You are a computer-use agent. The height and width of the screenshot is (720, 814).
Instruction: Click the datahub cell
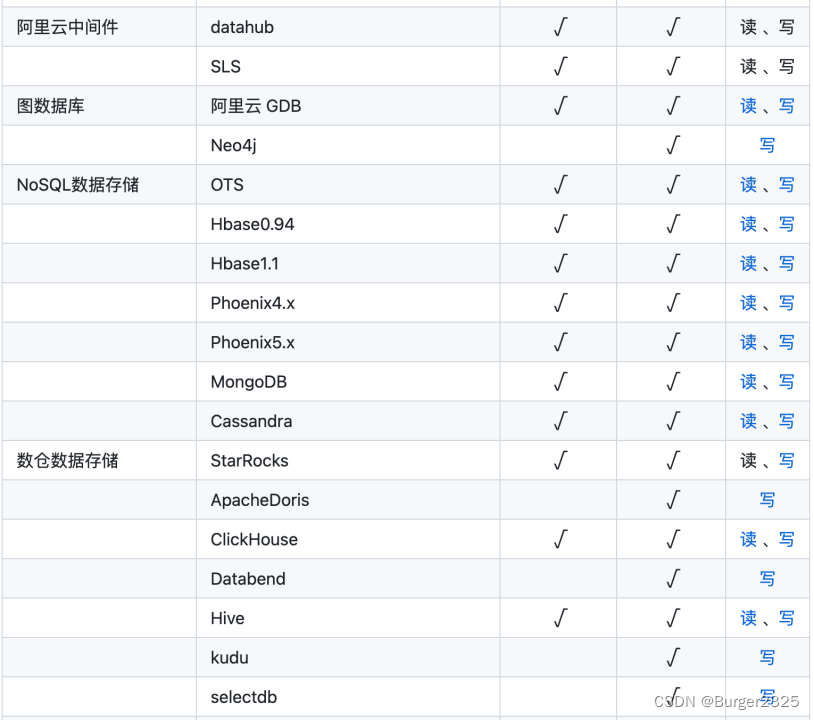click(x=348, y=27)
